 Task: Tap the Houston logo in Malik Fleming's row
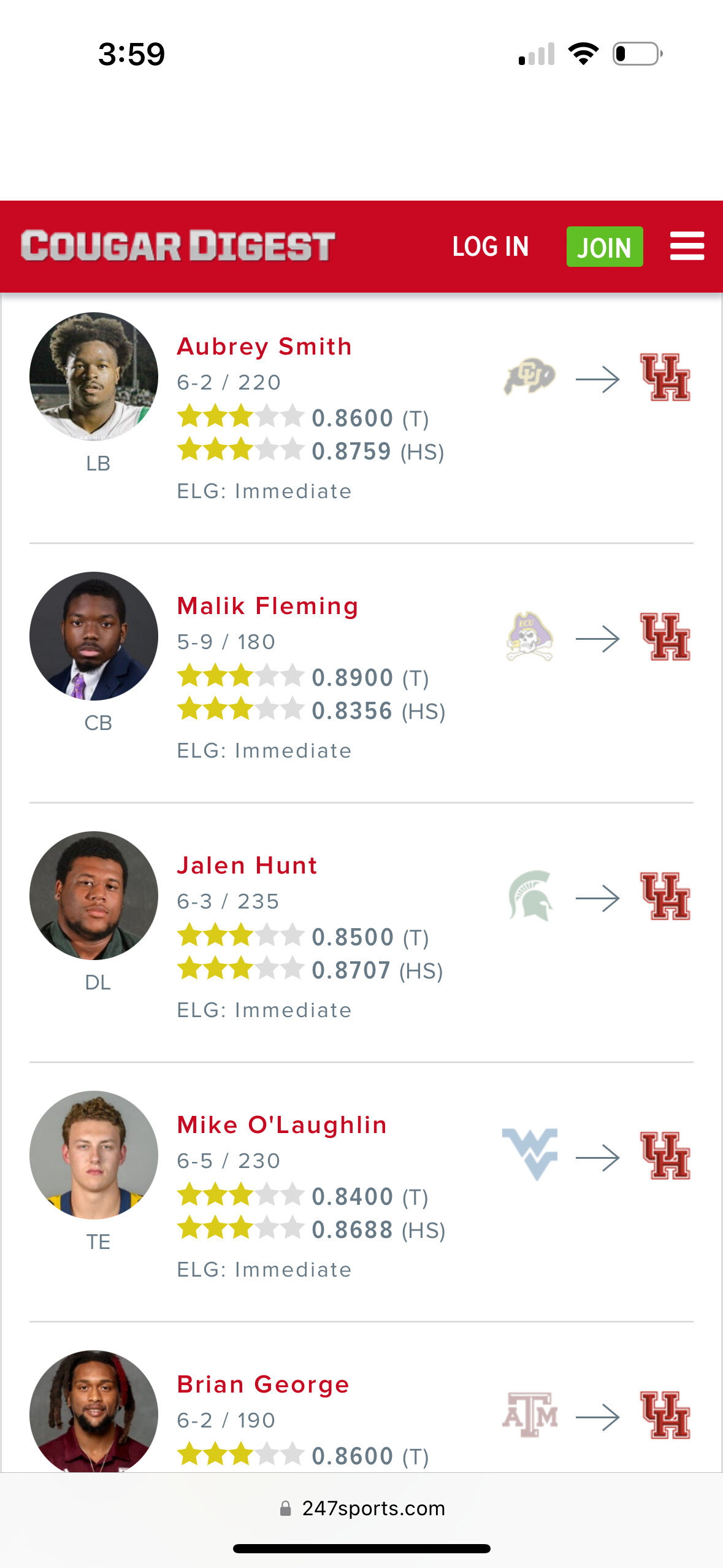pos(665,637)
